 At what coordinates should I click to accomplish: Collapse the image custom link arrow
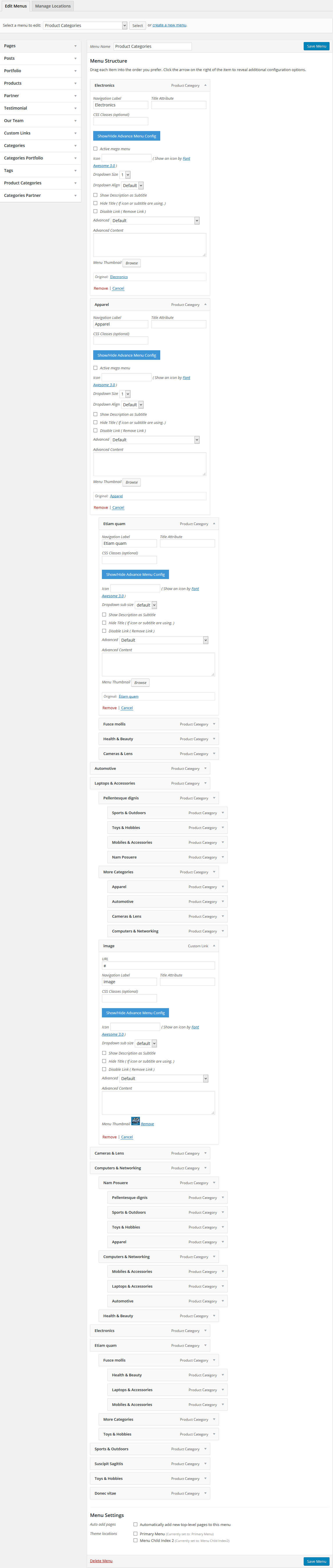tap(214, 946)
